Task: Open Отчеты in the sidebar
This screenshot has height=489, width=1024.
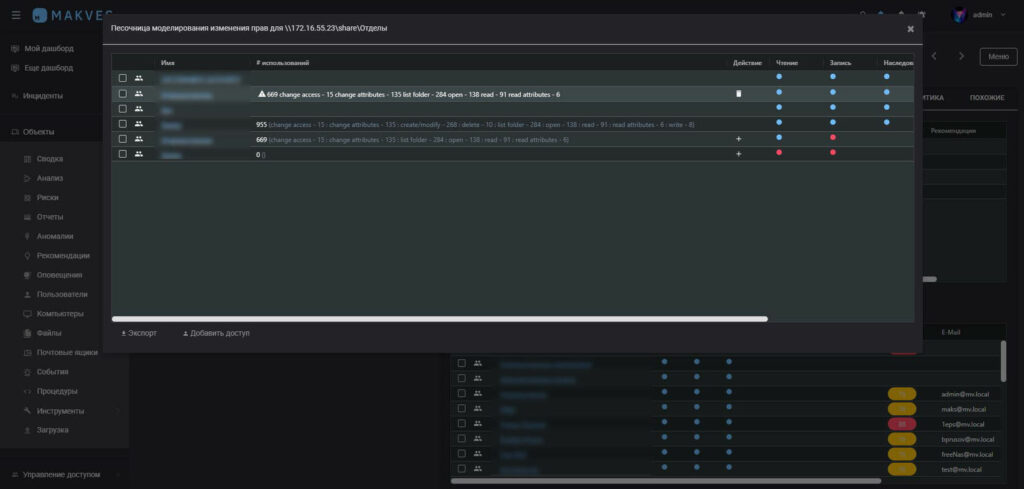Action: point(50,217)
